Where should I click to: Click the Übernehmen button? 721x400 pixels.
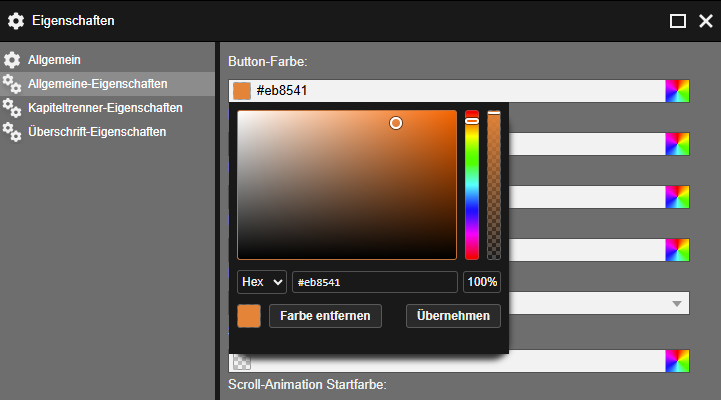pyautogui.click(x=453, y=316)
